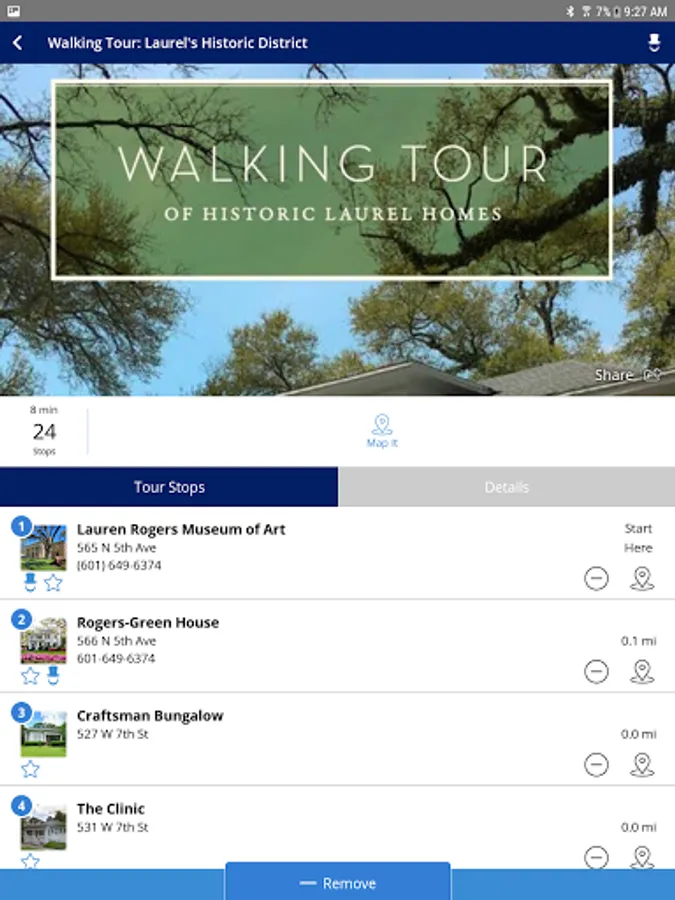Select the Tour Stops tab

click(x=169, y=487)
